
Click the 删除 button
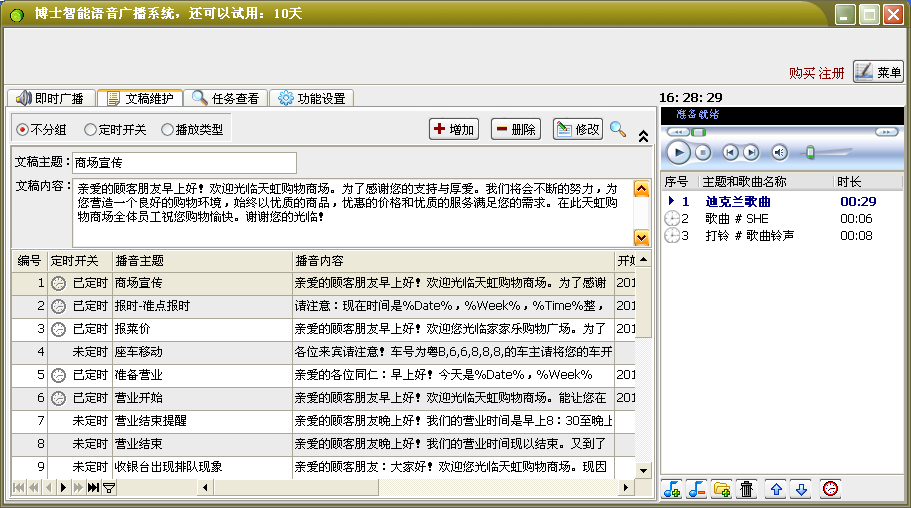click(x=516, y=129)
